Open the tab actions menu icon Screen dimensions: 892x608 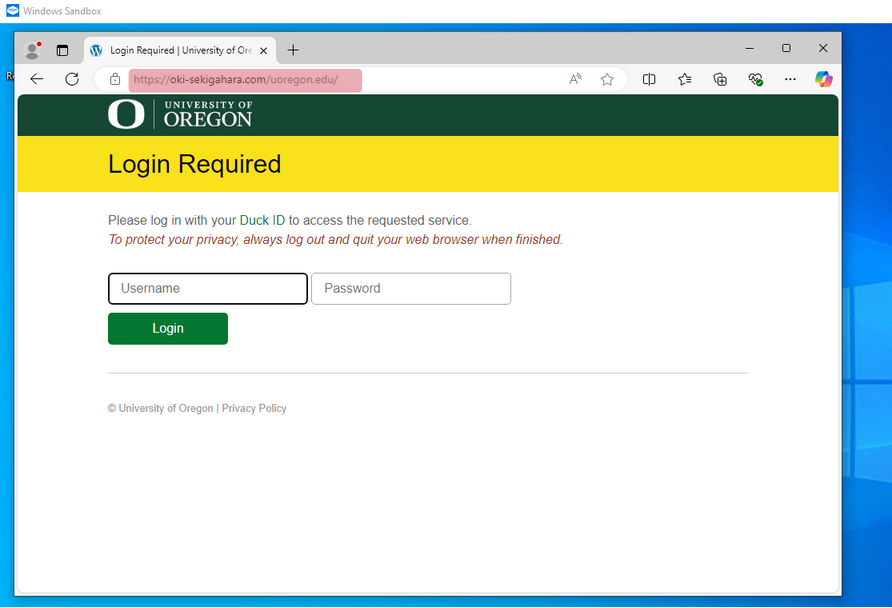coord(62,50)
